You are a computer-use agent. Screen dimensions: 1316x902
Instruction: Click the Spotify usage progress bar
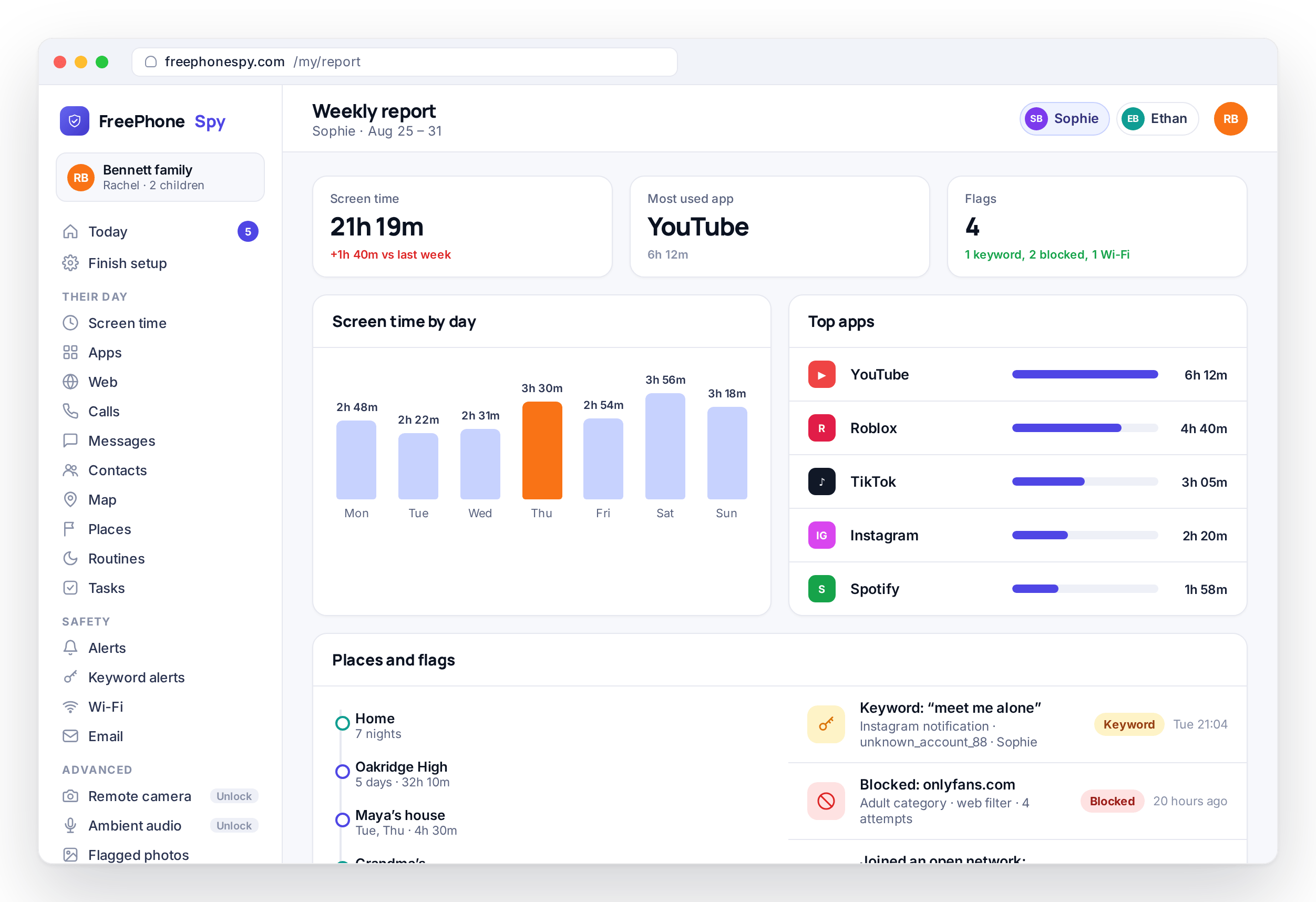point(1085,589)
